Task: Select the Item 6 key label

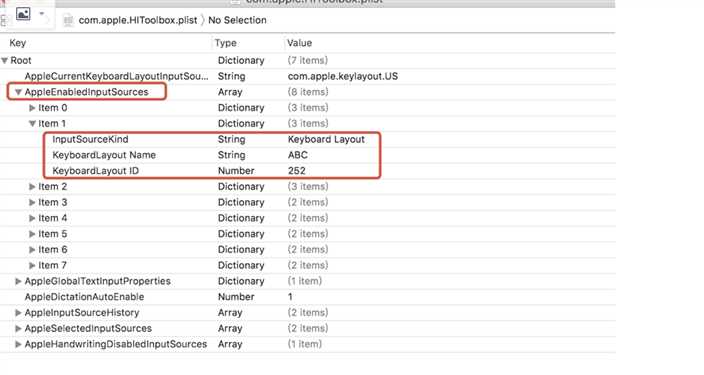Action: pyautogui.click(x=53, y=250)
